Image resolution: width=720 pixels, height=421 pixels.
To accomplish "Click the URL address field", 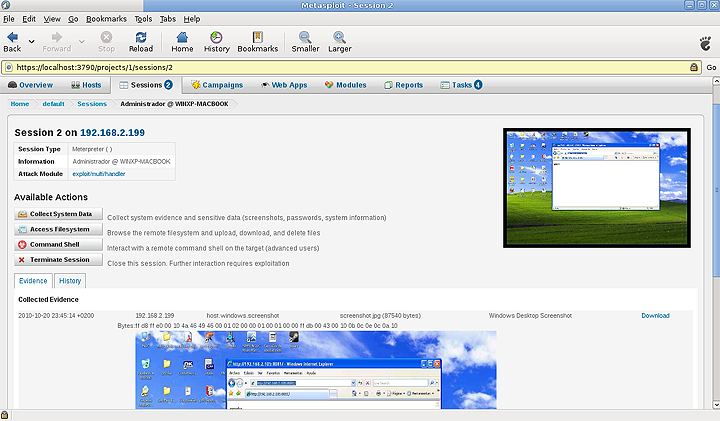I will click(351, 67).
